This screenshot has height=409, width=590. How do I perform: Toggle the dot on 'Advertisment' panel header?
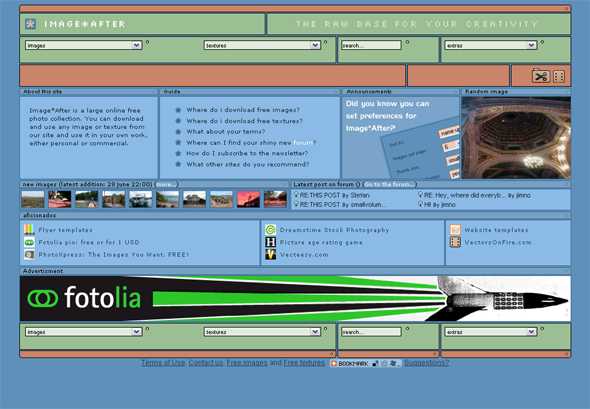(566, 271)
